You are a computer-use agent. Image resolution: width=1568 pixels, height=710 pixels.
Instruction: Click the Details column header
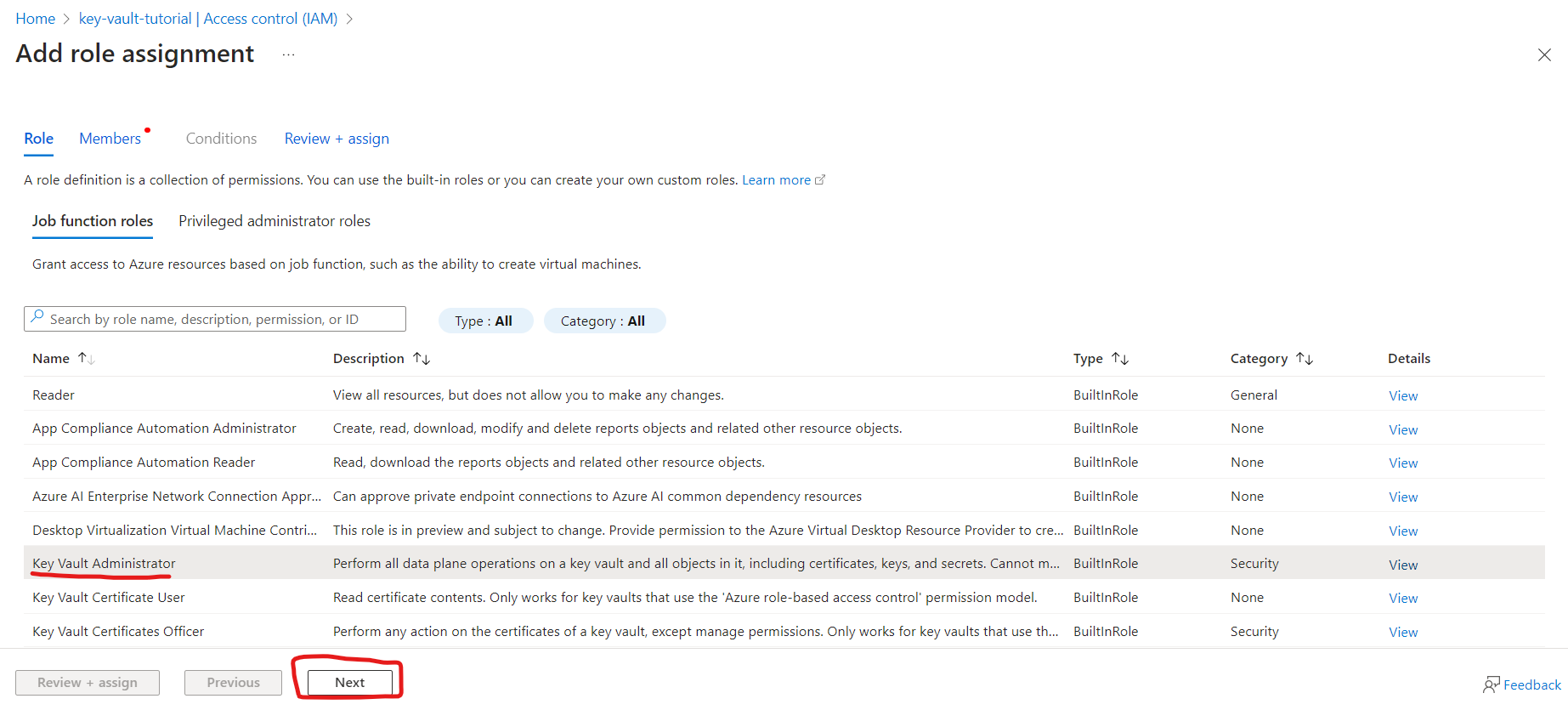click(x=1409, y=359)
